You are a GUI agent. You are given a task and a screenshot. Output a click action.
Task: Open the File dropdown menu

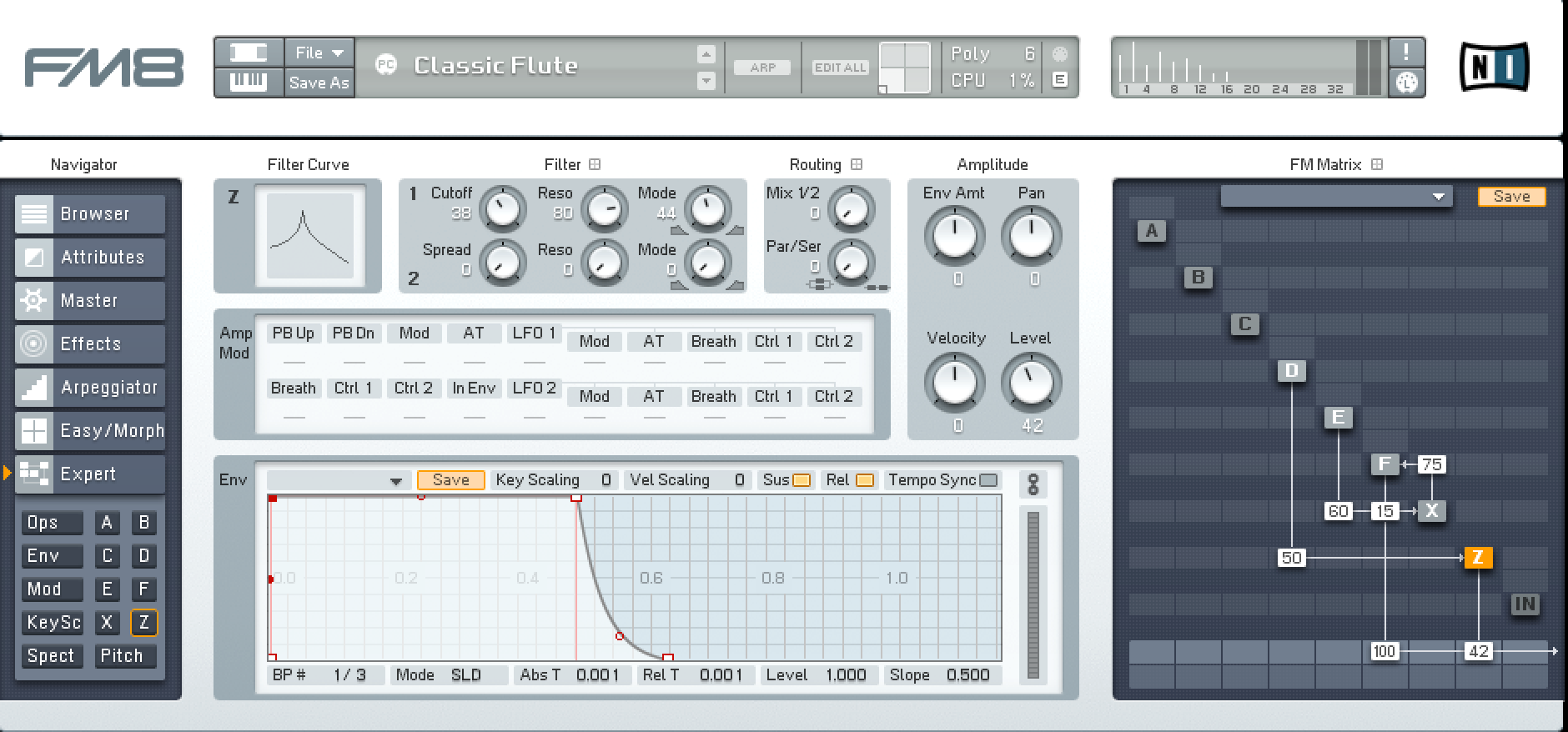(319, 53)
